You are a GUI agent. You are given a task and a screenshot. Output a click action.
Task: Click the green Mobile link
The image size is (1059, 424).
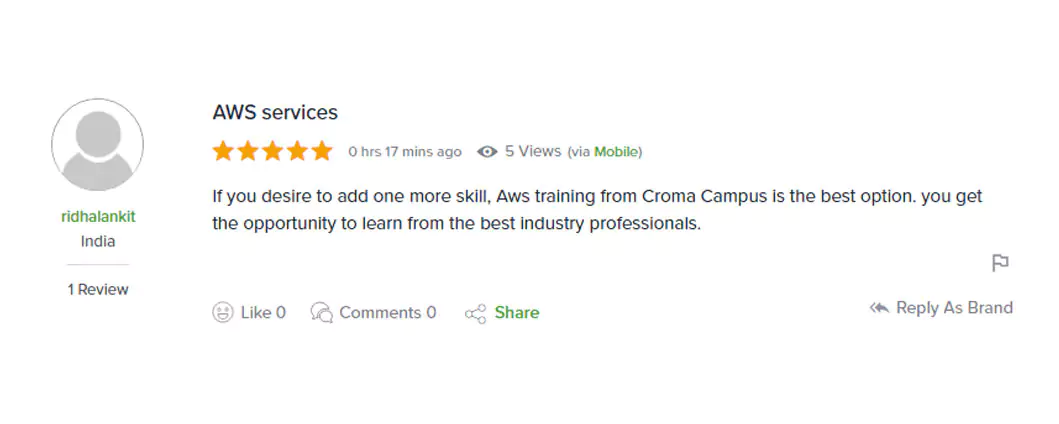pos(616,152)
